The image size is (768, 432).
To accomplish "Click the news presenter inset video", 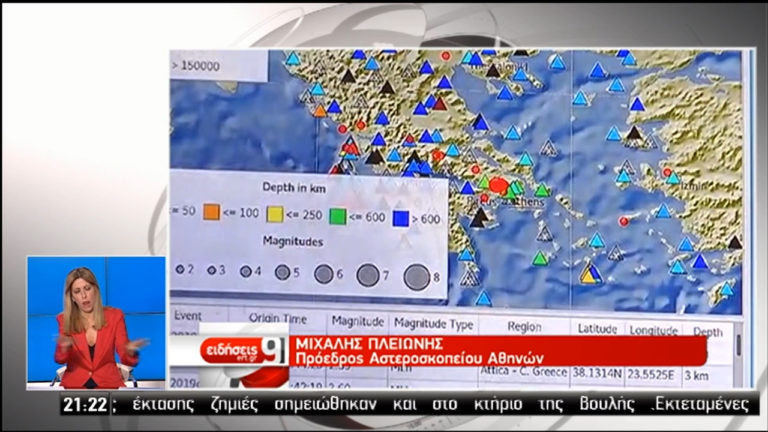I will click(x=96, y=322).
